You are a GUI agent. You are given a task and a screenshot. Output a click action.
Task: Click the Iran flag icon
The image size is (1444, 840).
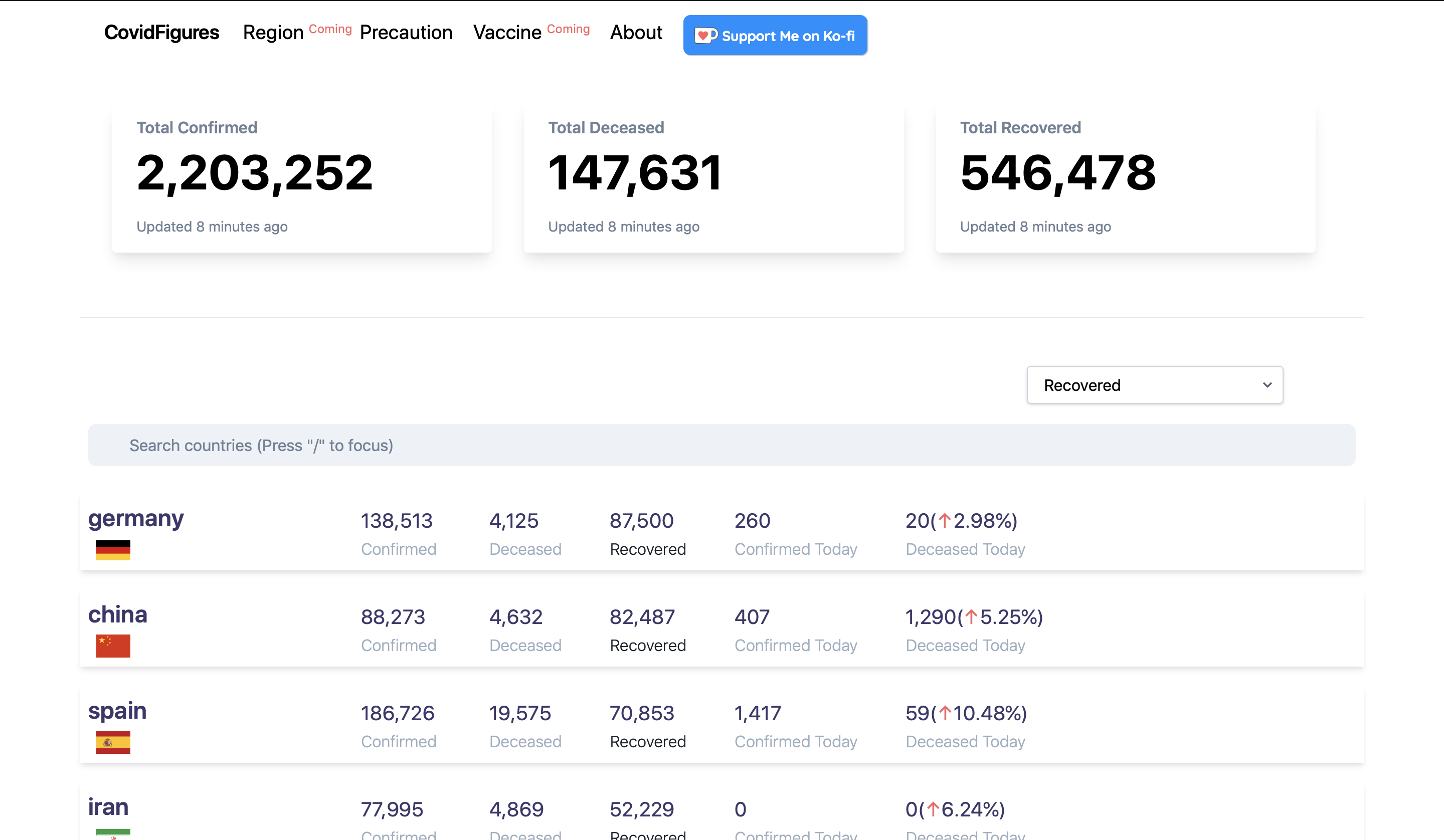coord(113,833)
